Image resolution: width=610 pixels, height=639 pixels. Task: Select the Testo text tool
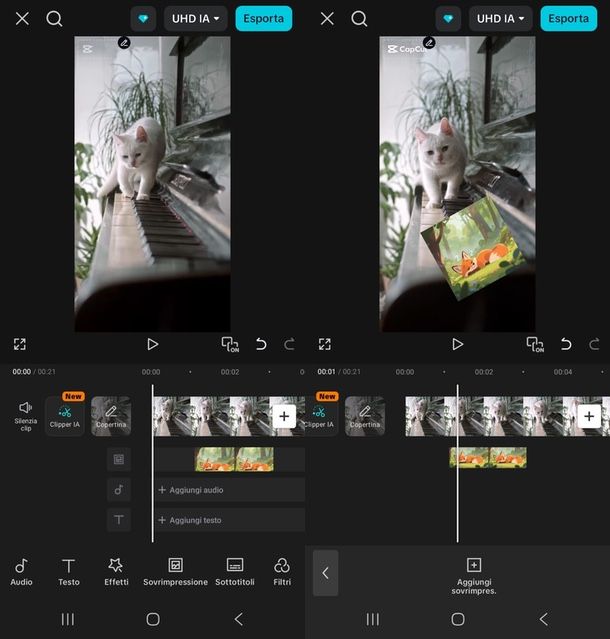(68, 571)
